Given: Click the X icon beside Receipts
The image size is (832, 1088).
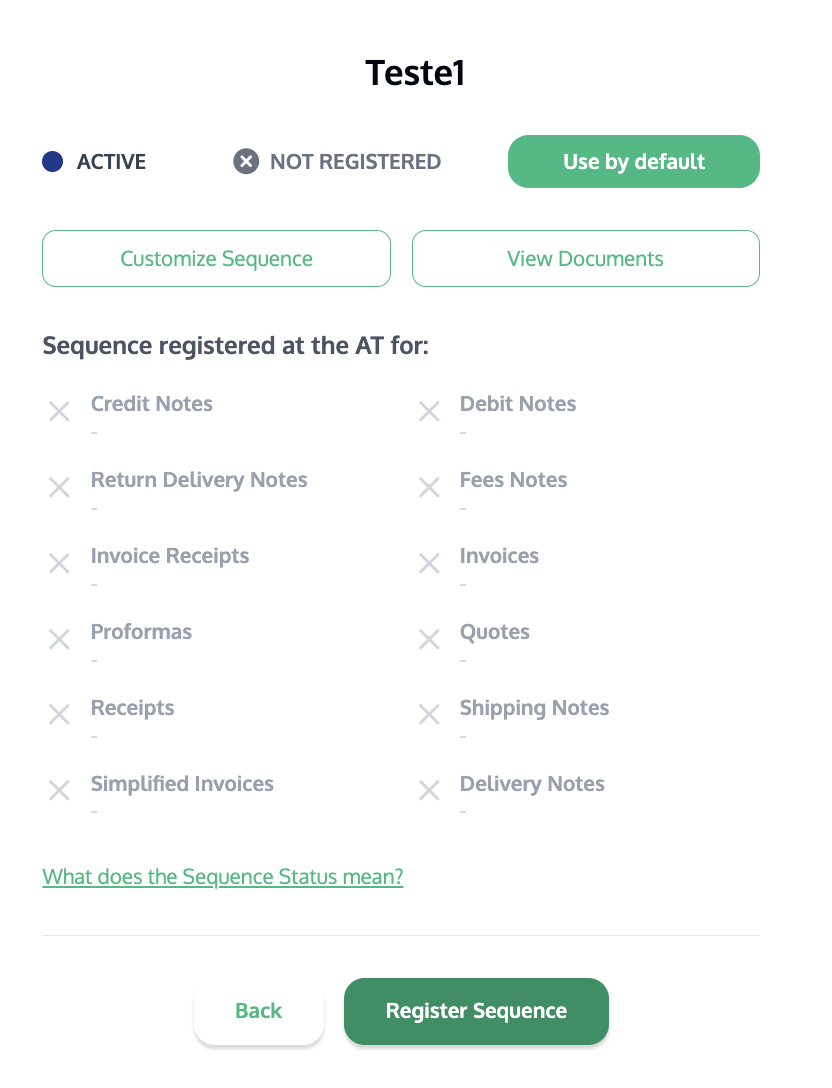Looking at the screenshot, I should point(59,715).
